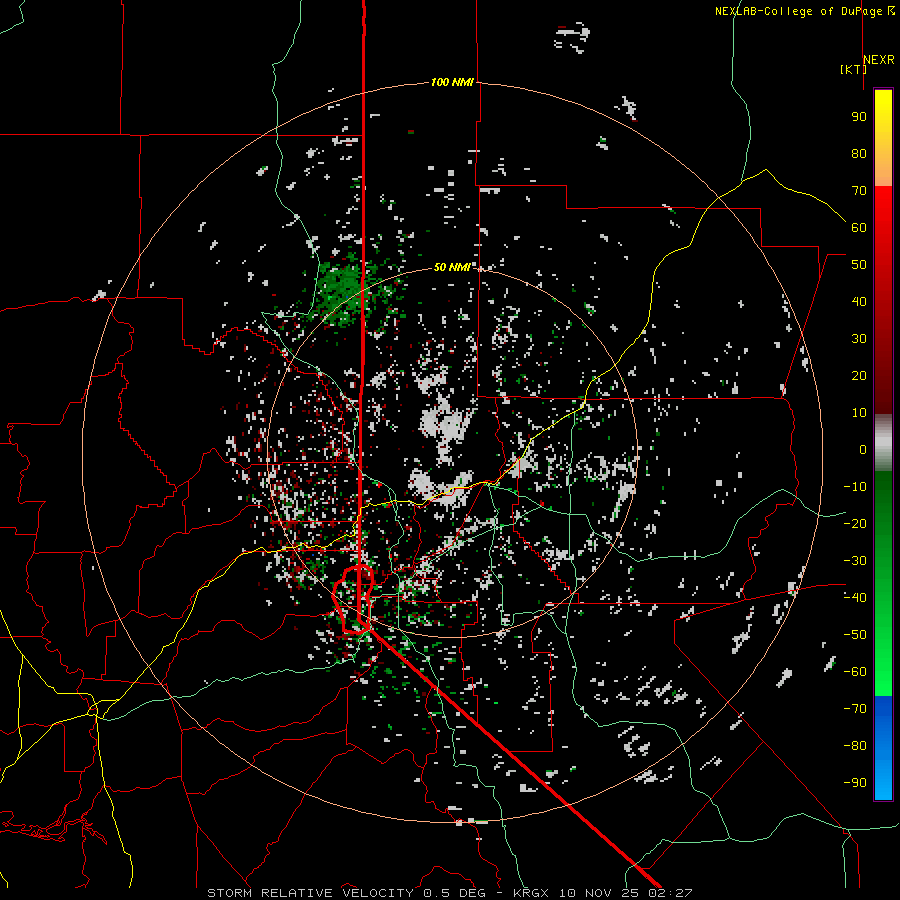Click the STORM RELATIVE VELOCITY product title

click(x=310, y=893)
